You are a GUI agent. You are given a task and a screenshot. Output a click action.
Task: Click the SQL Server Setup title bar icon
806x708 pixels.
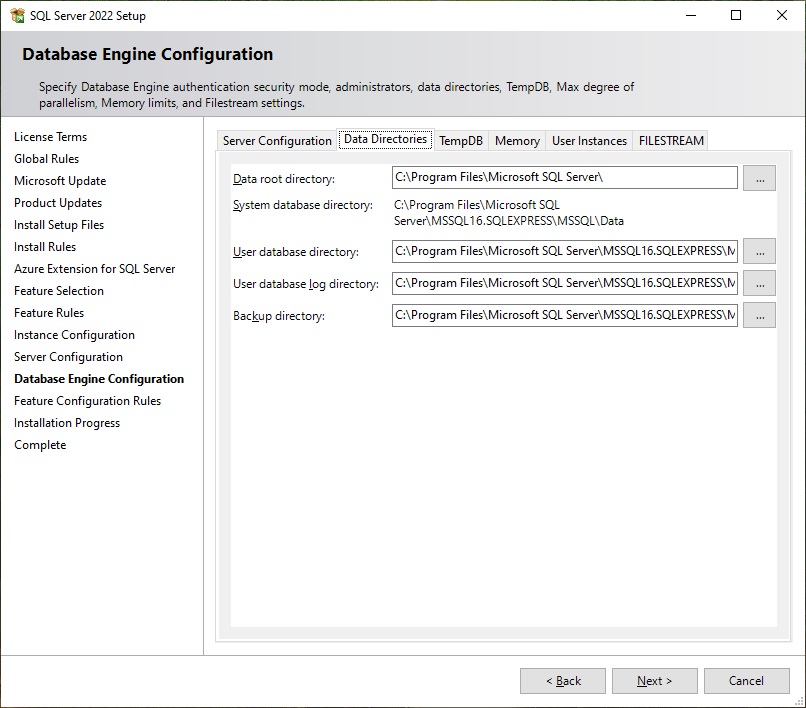pos(17,16)
